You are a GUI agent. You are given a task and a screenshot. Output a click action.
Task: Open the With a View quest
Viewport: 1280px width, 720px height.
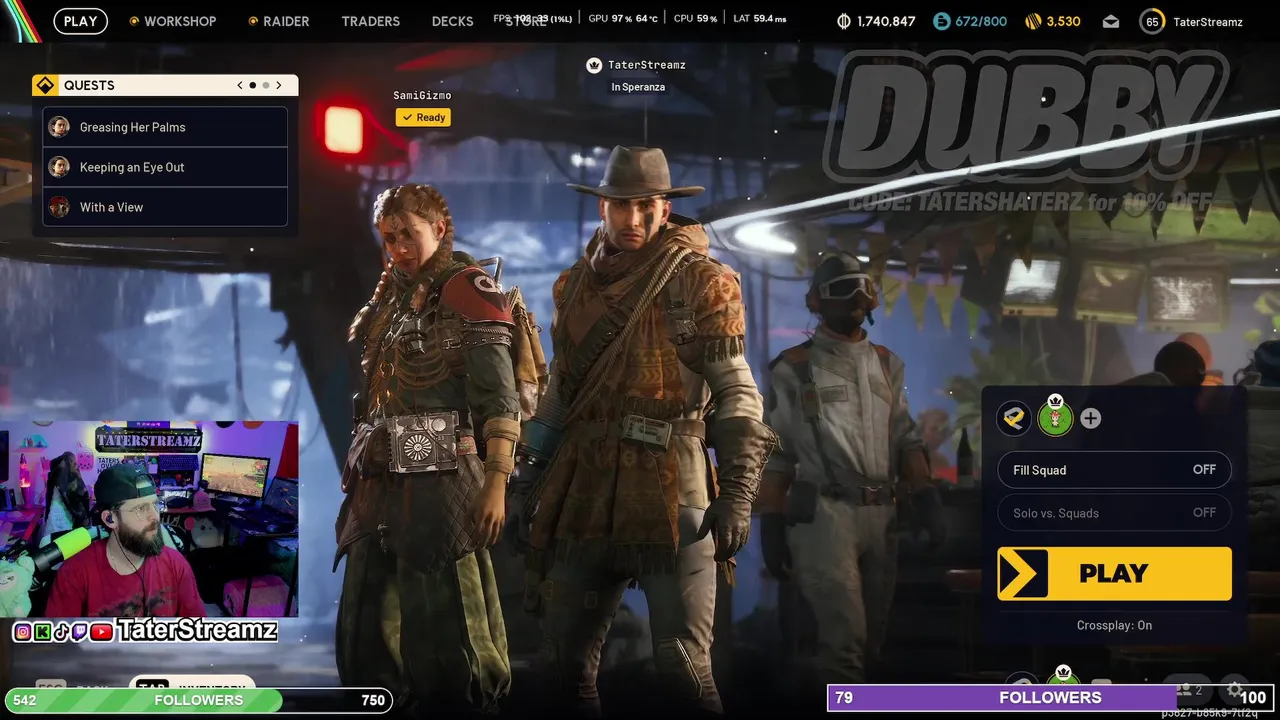pyautogui.click(x=165, y=207)
